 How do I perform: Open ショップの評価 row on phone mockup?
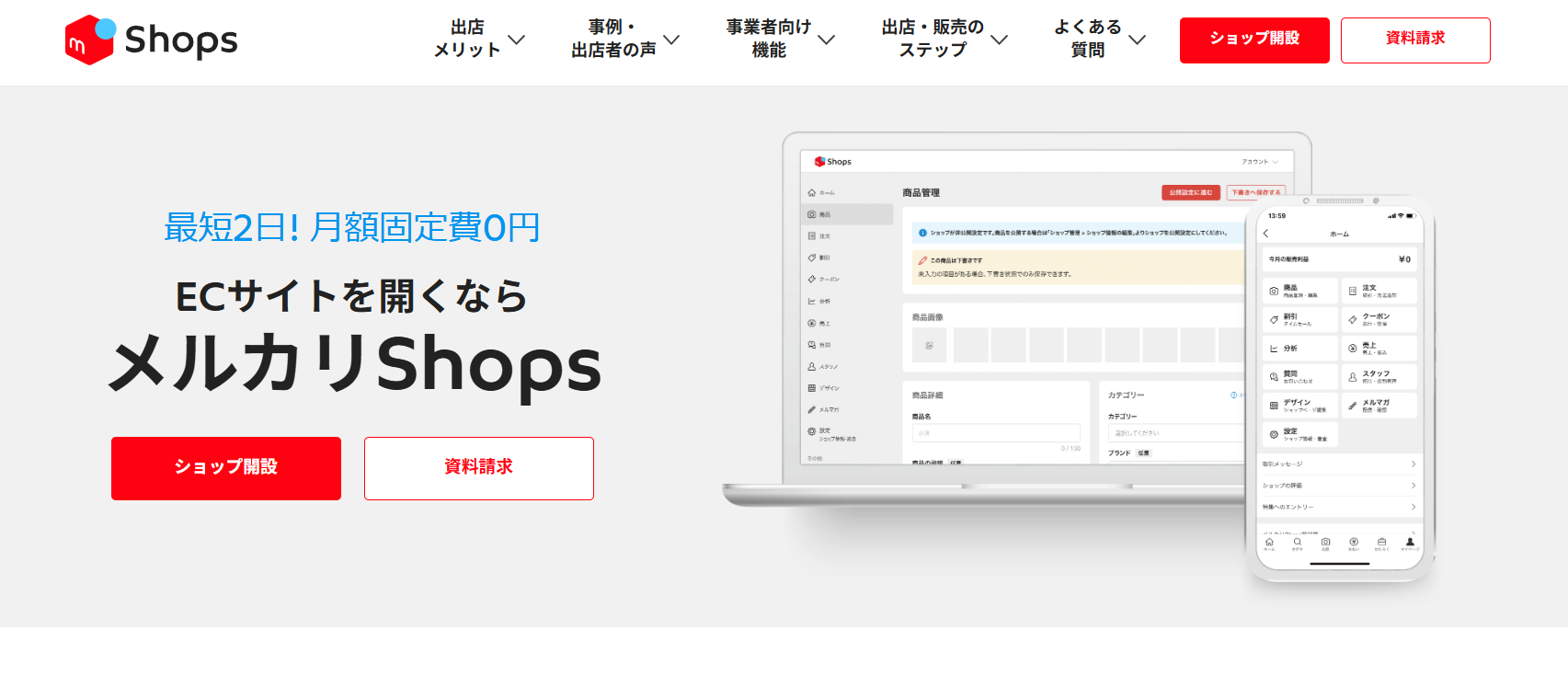coord(1340,486)
